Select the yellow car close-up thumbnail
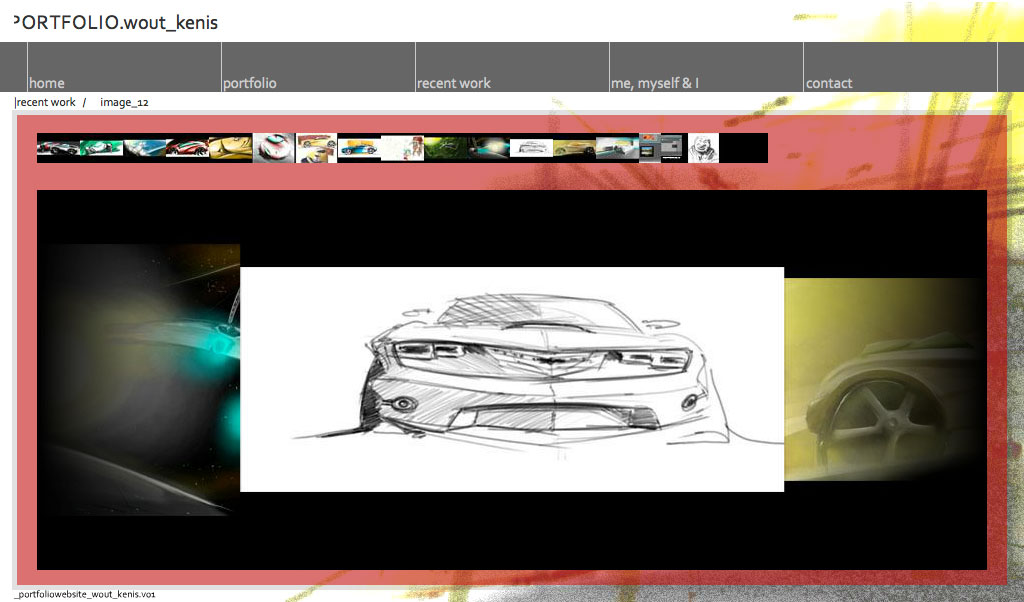 [230, 148]
